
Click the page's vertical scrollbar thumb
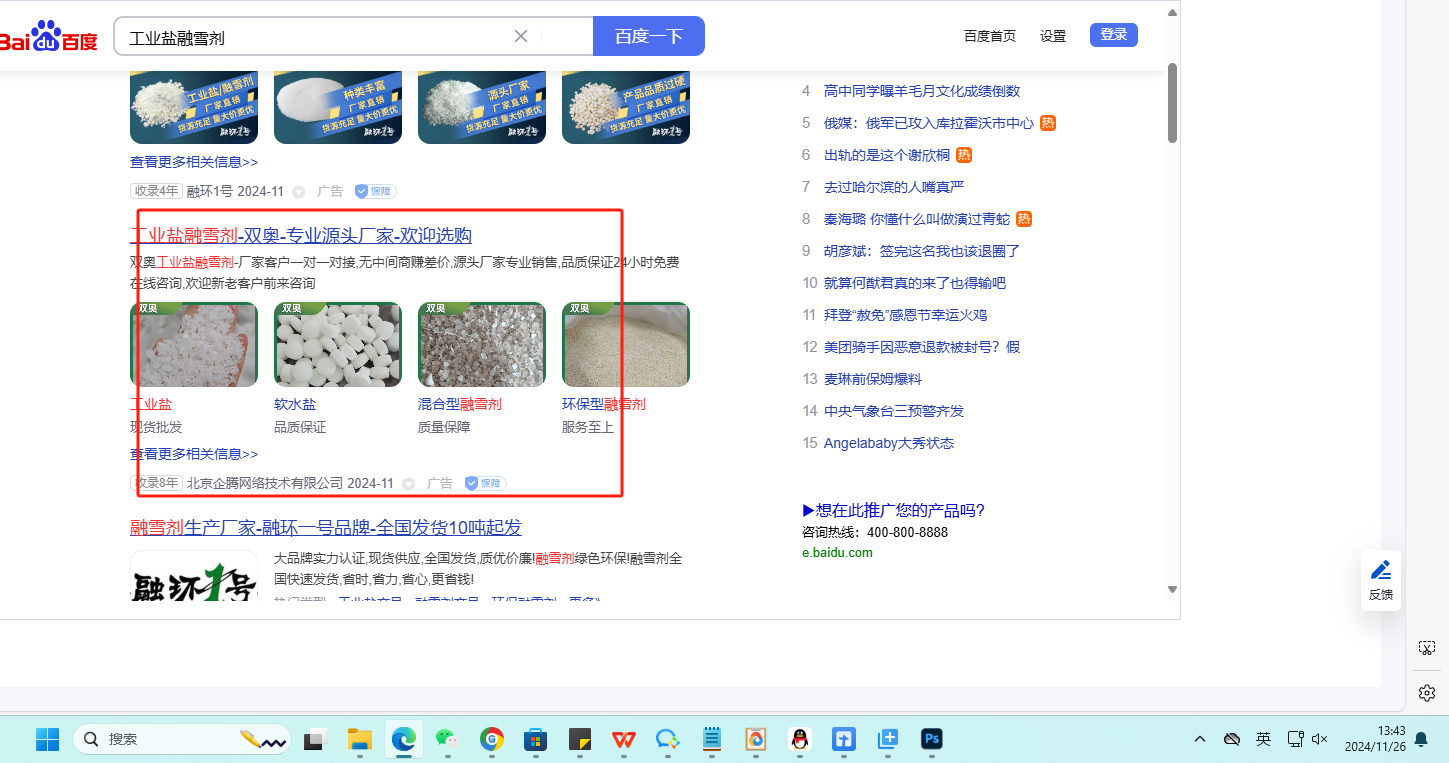pos(1173,102)
